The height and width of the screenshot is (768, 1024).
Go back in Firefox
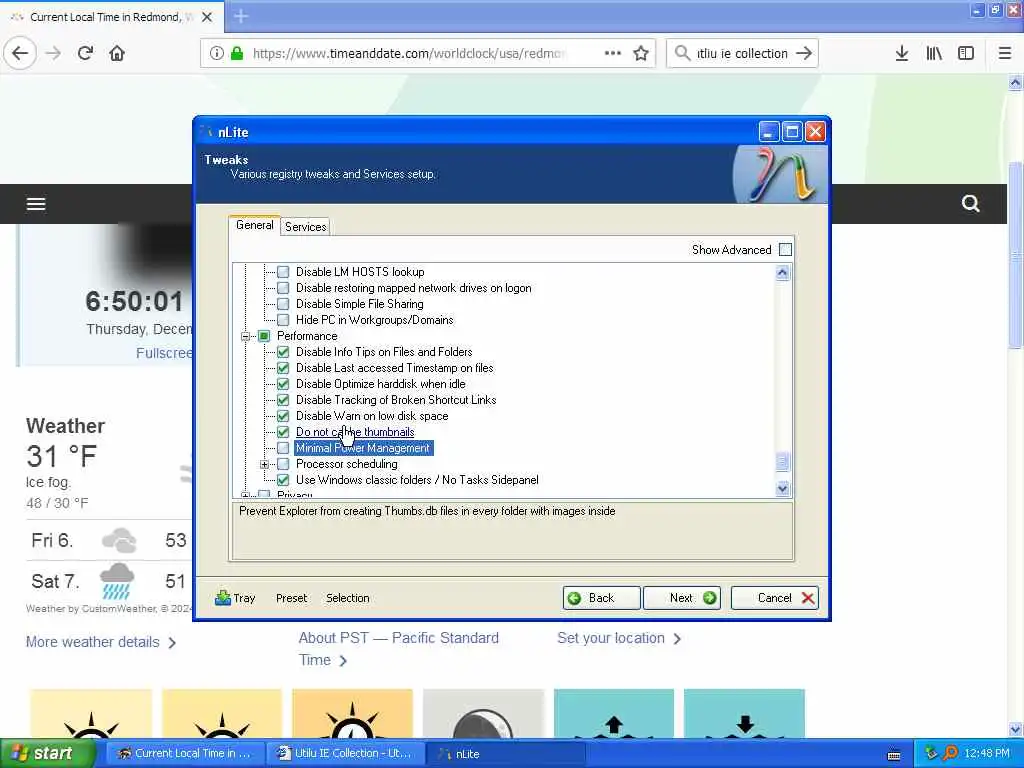(x=20, y=54)
